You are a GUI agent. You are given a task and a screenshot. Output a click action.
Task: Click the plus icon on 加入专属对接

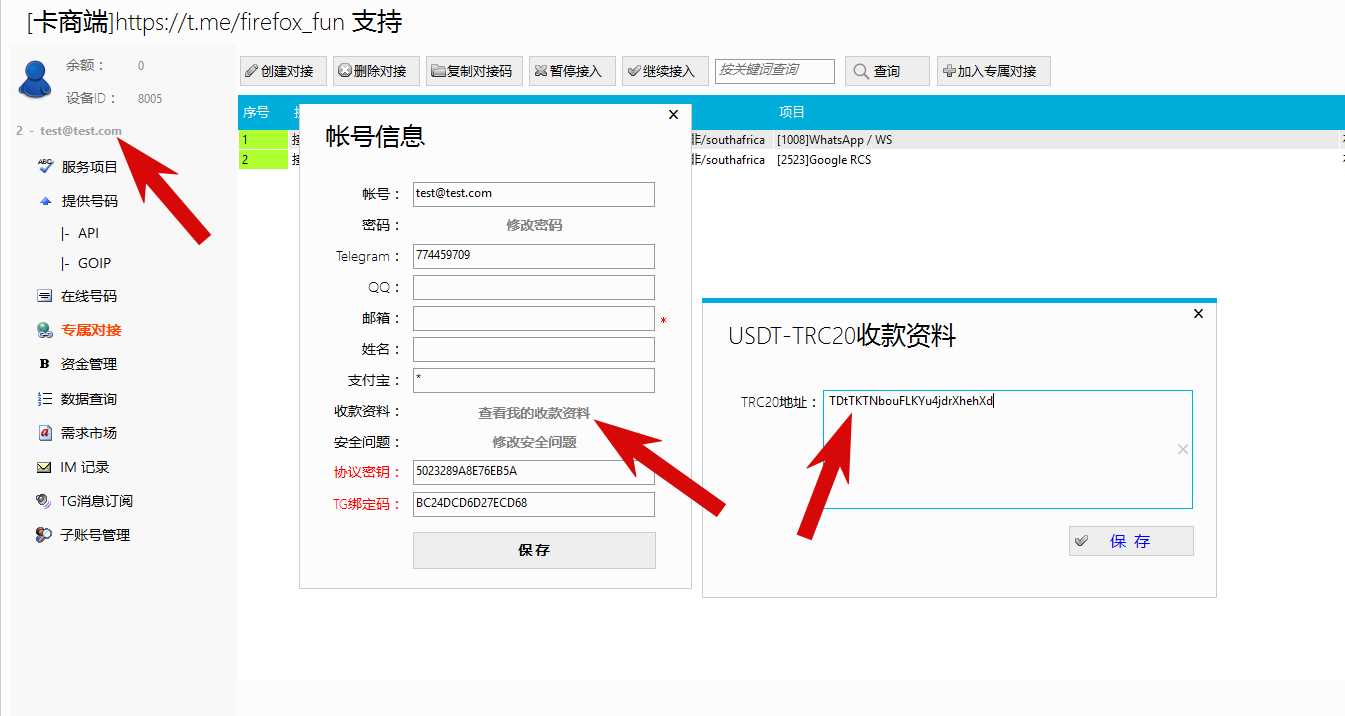click(x=949, y=71)
